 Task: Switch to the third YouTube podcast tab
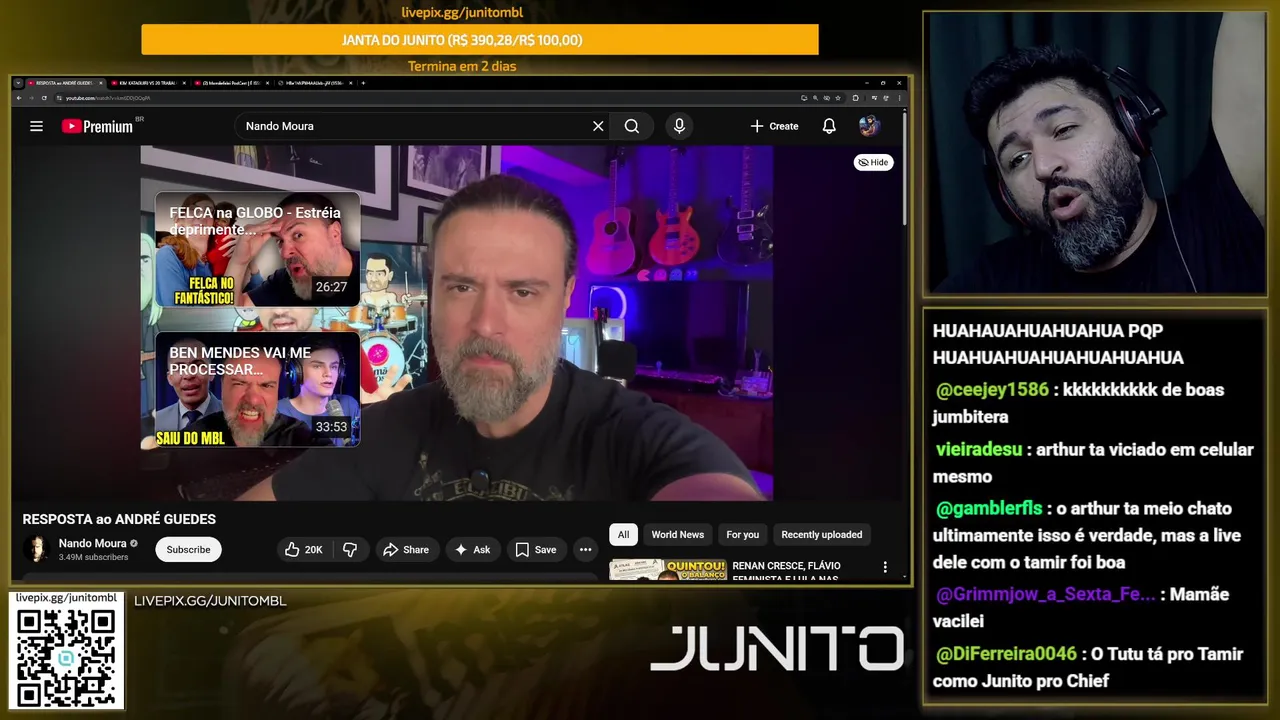click(x=230, y=83)
